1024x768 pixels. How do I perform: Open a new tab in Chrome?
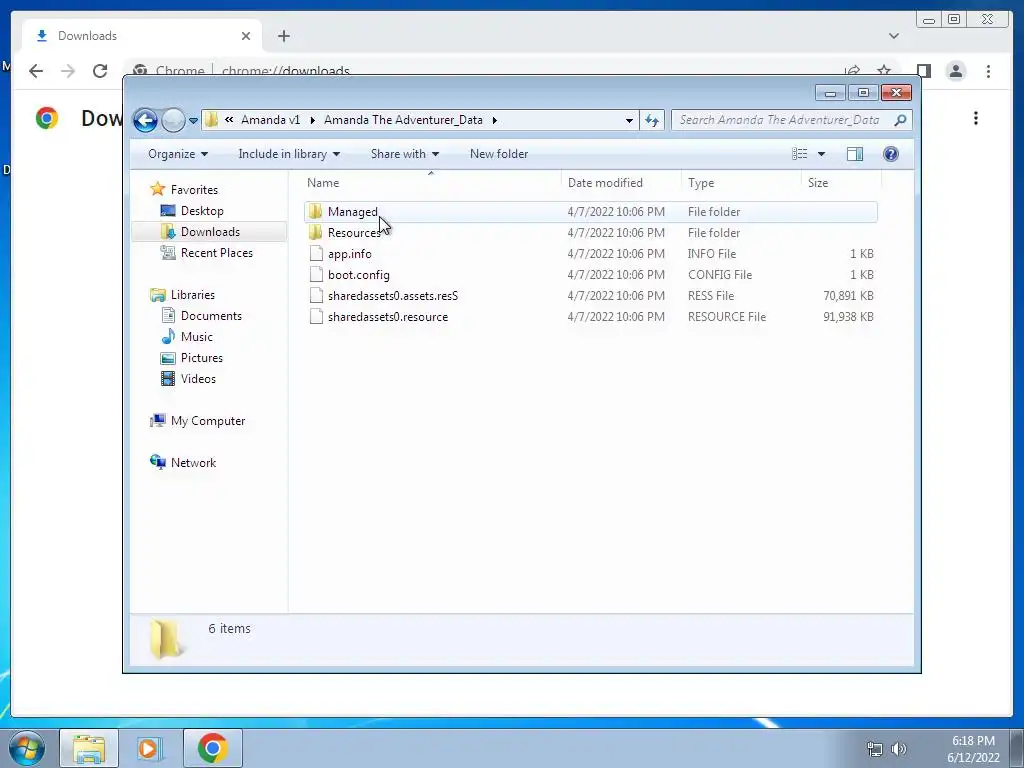point(283,36)
